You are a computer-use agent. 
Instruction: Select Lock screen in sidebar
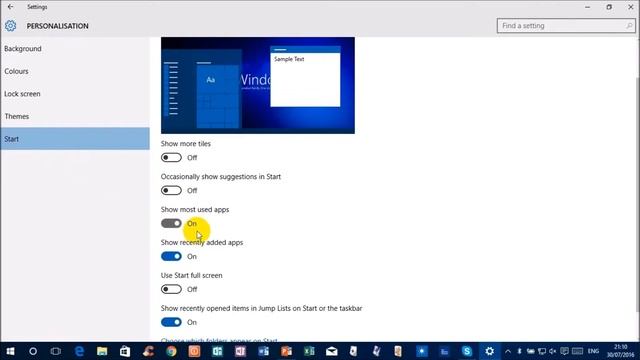pos(75,93)
